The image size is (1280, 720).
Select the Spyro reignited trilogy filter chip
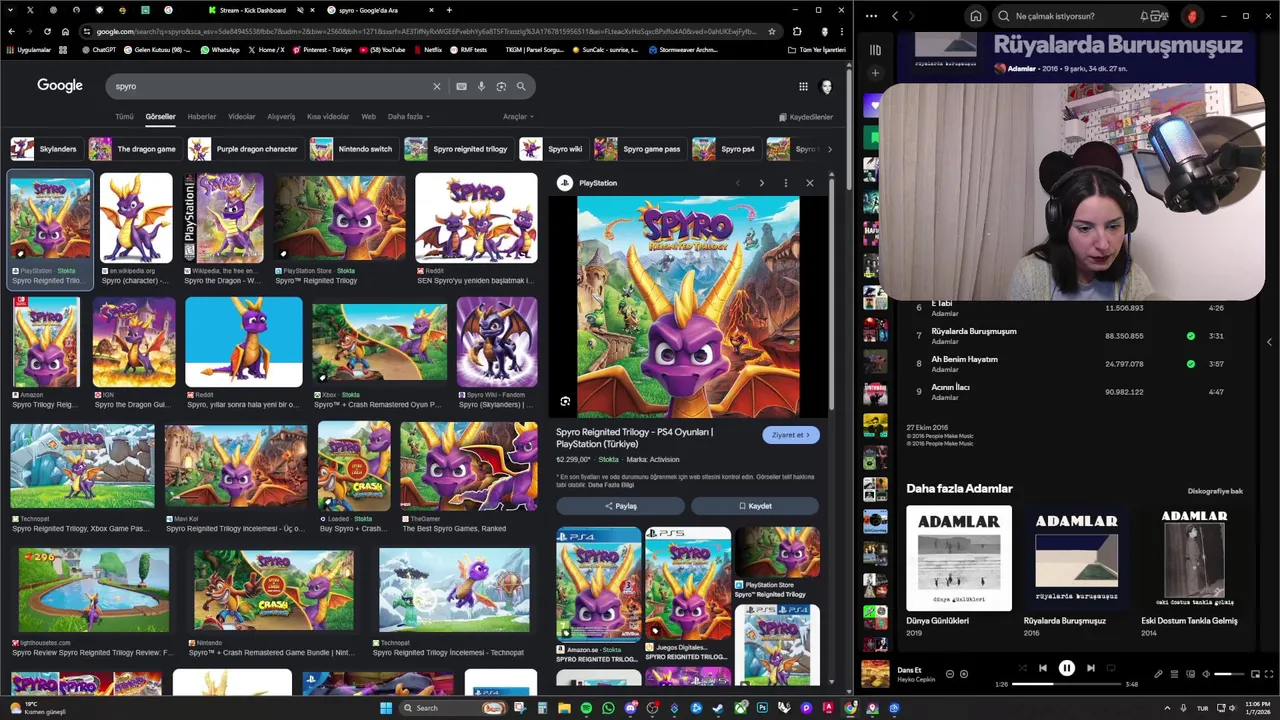coord(459,149)
